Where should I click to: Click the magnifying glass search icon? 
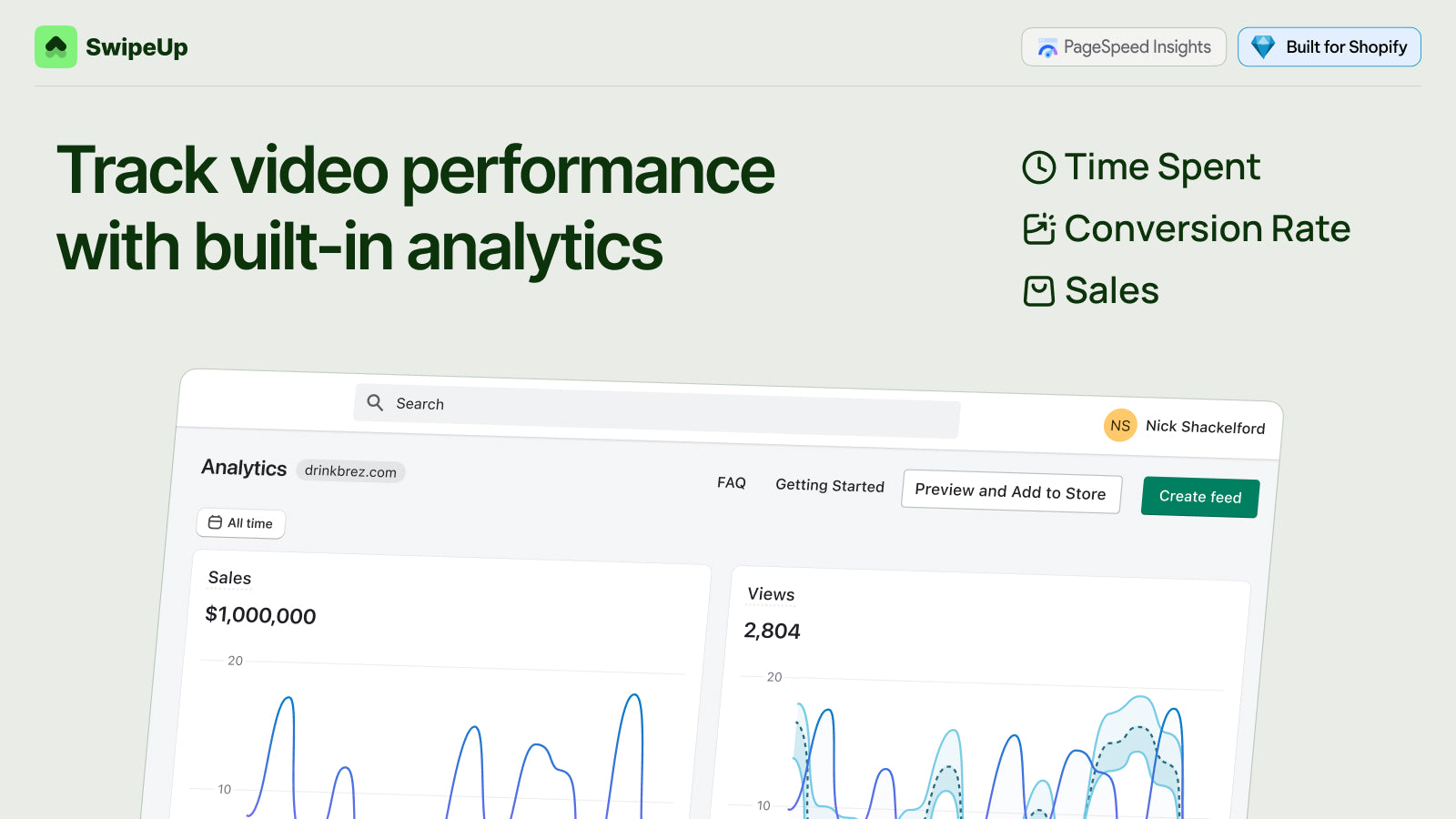coord(375,402)
